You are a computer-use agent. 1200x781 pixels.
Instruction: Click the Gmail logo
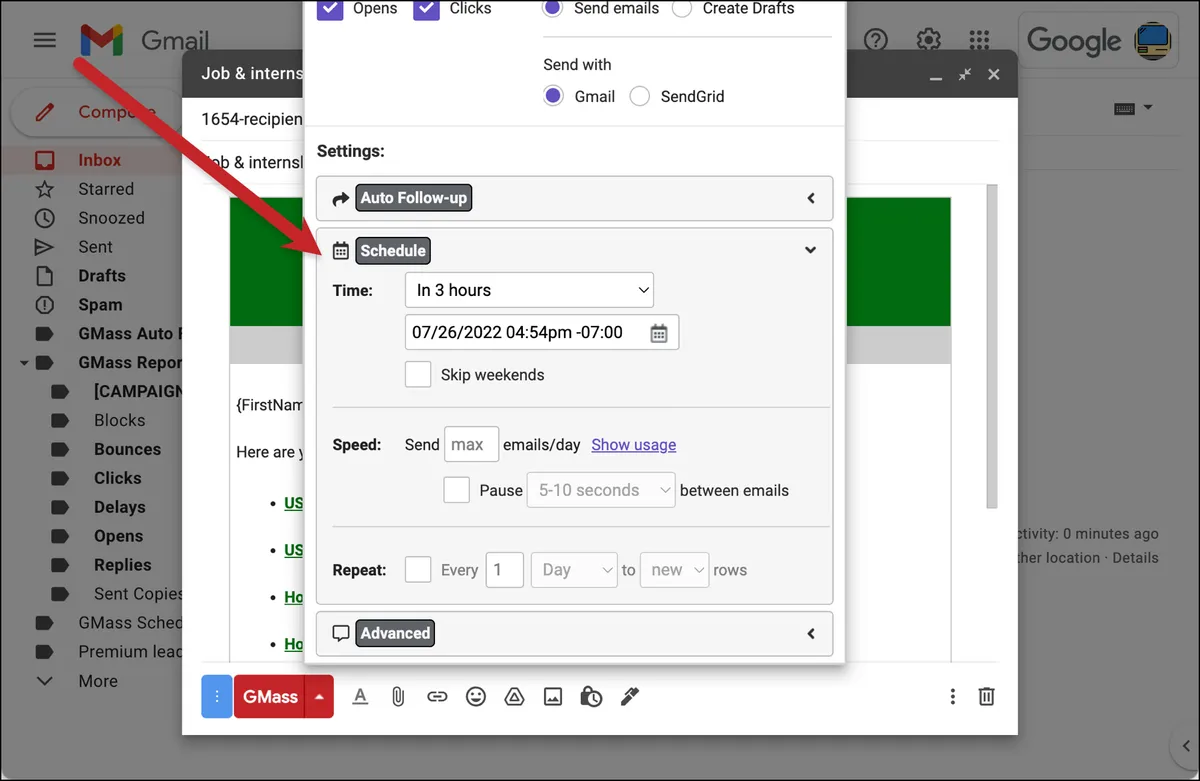point(145,40)
